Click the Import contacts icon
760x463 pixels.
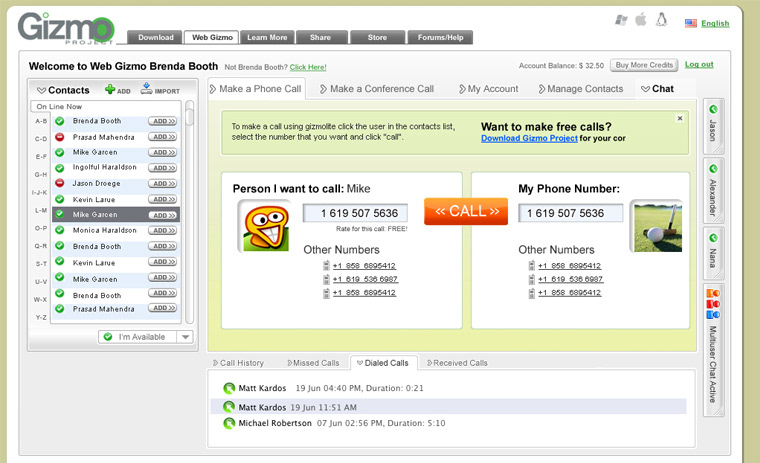tap(146, 88)
